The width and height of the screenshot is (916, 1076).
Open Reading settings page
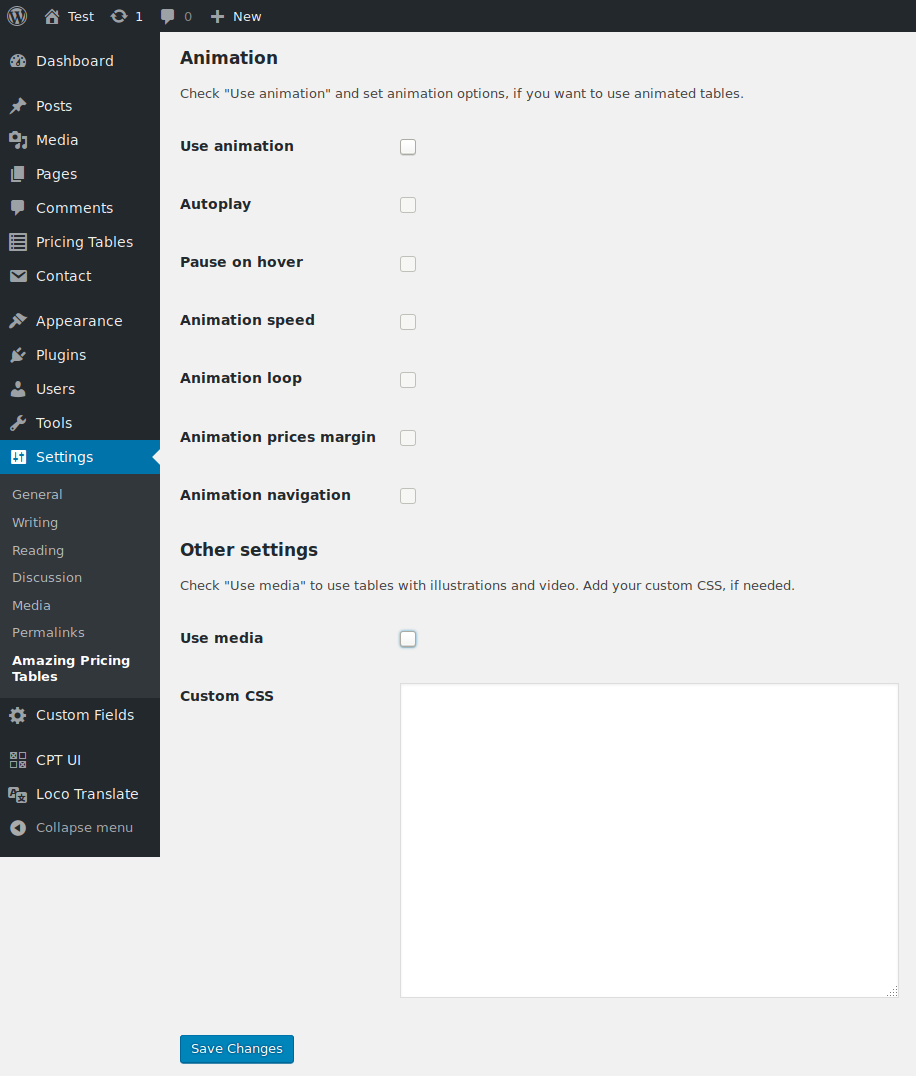click(x=38, y=550)
